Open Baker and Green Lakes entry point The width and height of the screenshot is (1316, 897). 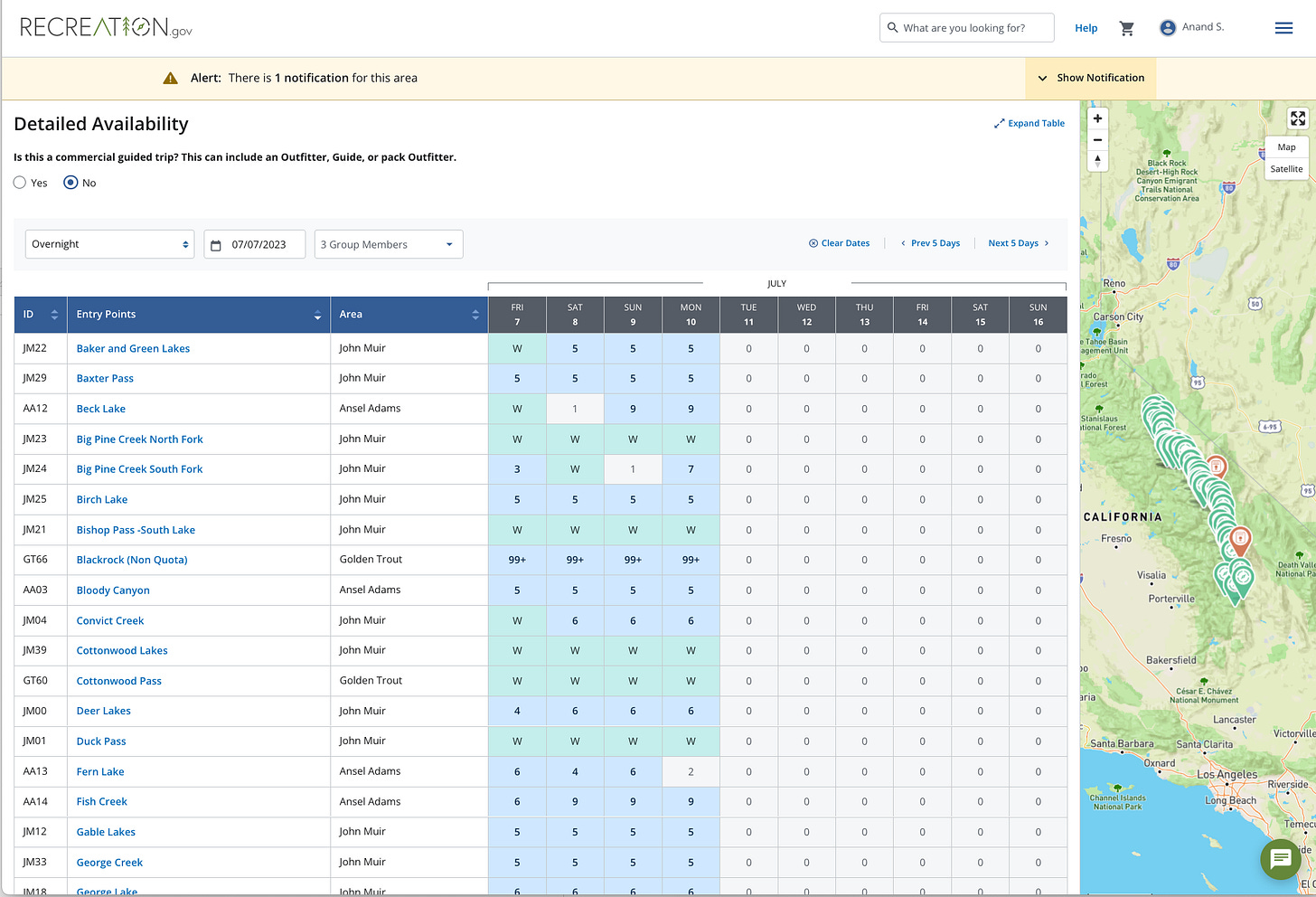(x=133, y=348)
